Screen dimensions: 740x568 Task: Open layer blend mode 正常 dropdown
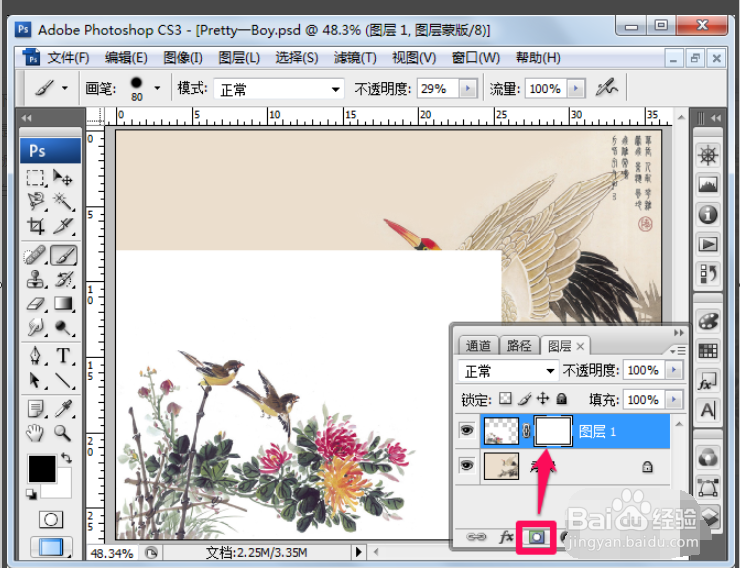[508, 371]
